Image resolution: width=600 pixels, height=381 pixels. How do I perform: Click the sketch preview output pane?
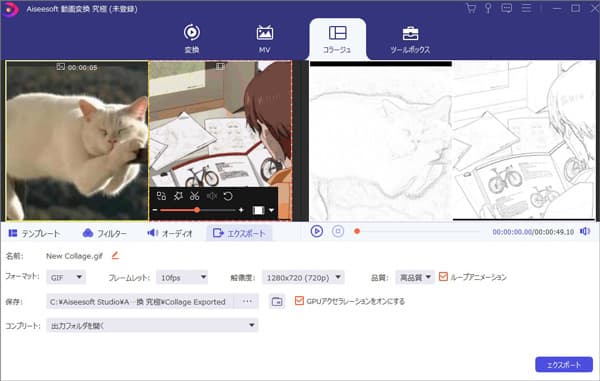[452, 141]
